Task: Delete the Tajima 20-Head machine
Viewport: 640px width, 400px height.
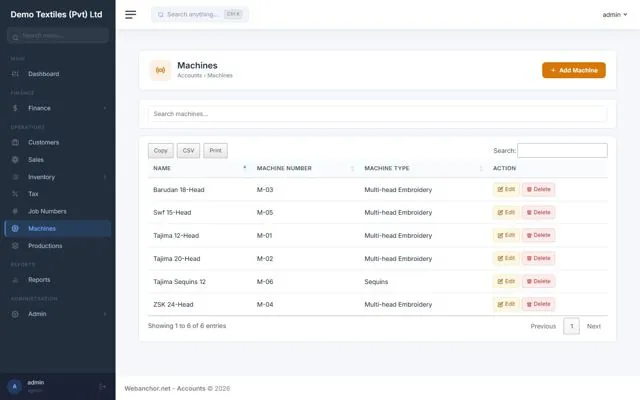Action: pyautogui.click(x=538, y=258)
